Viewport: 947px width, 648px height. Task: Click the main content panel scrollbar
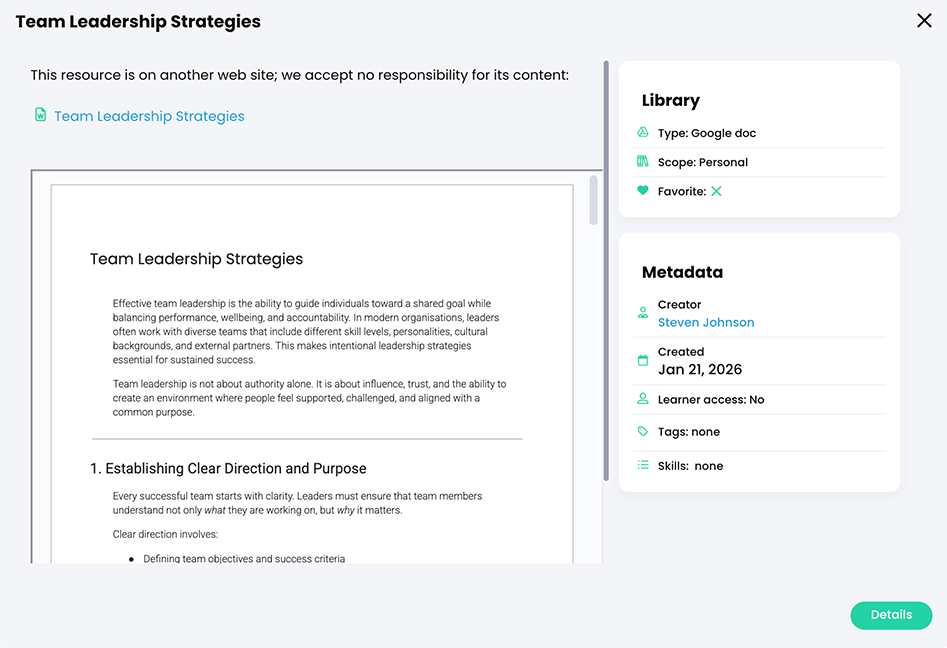click(605, 270)
